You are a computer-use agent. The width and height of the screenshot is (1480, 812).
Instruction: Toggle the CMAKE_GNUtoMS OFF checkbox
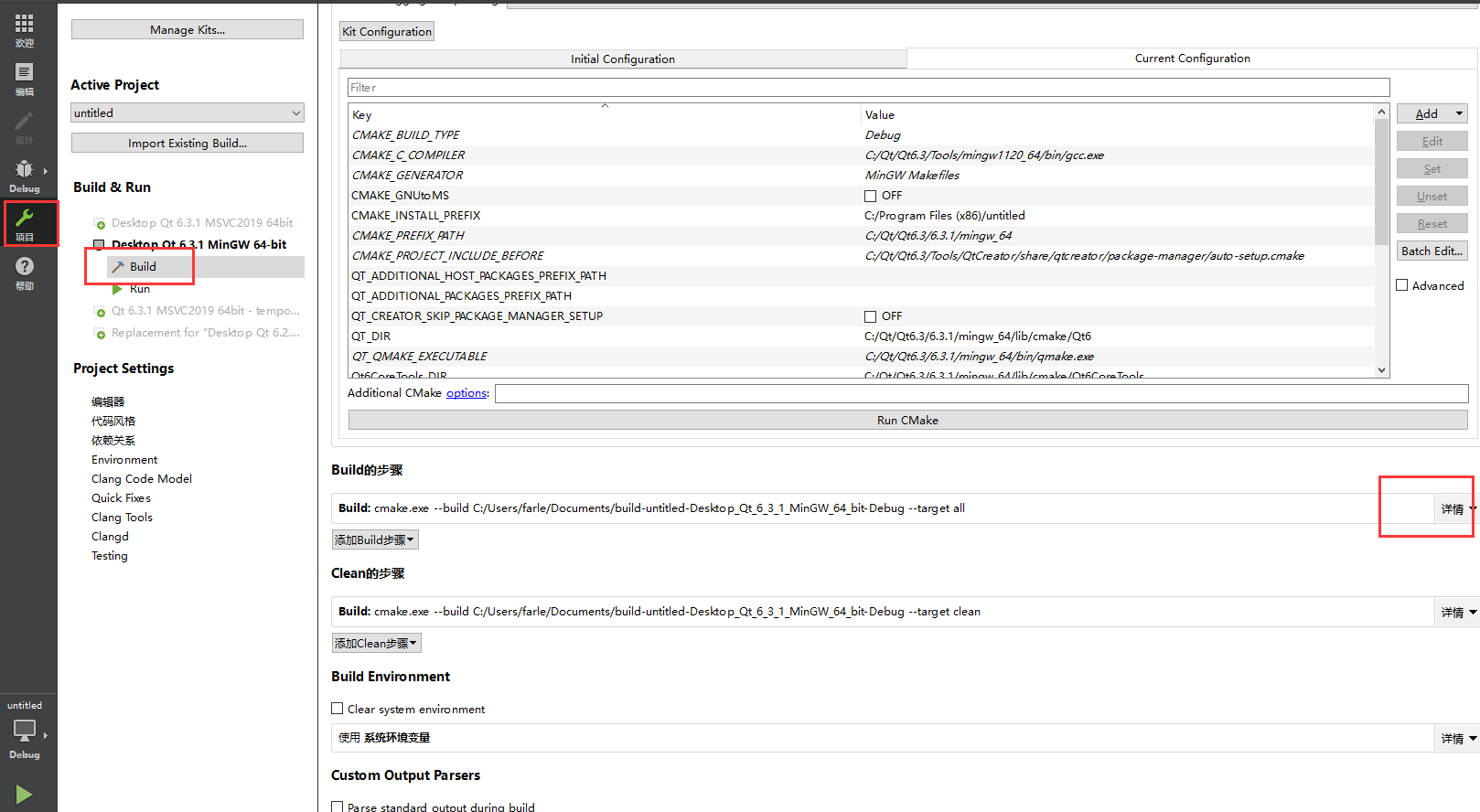[x=870, y=196]
